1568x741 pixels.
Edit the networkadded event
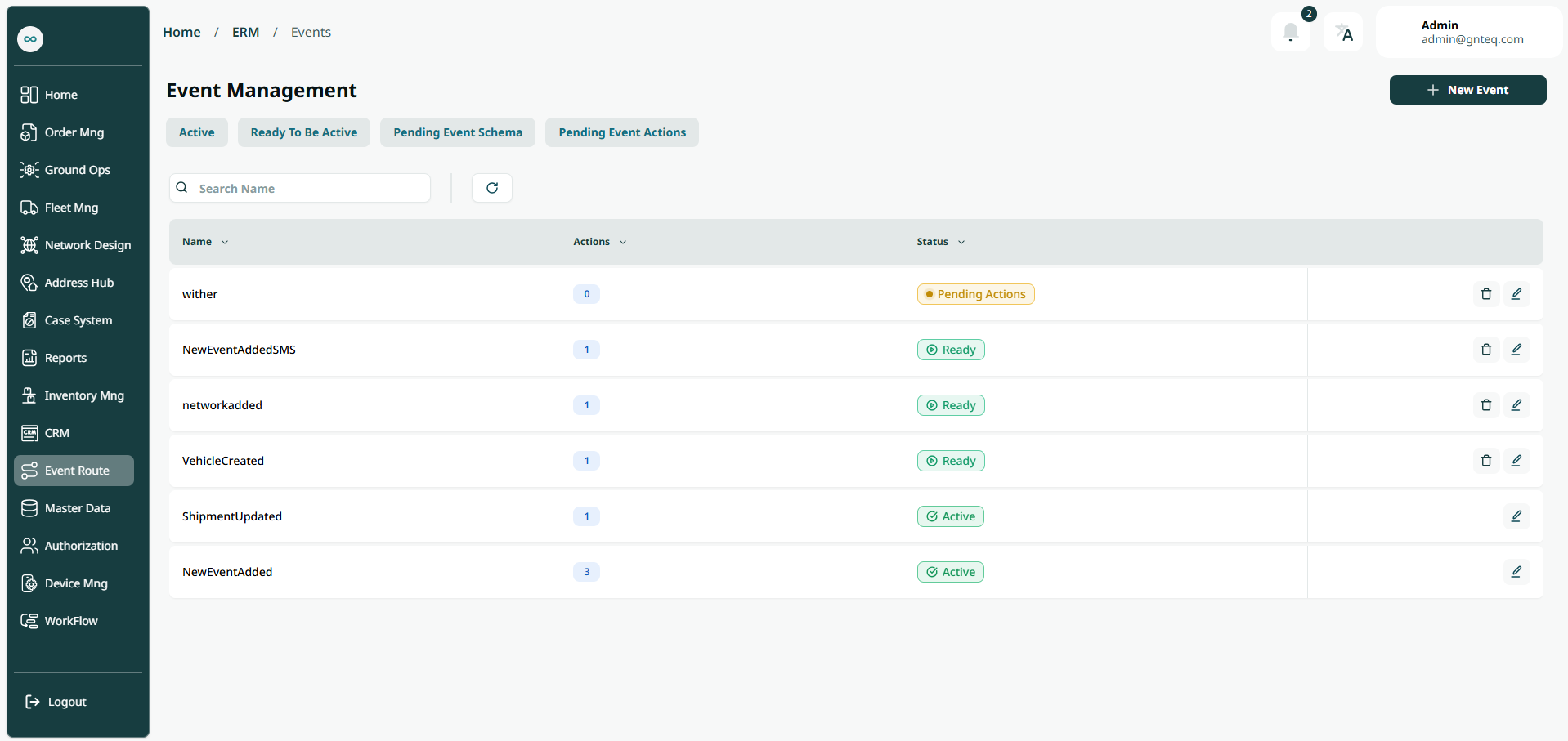[x=1516, y=405]
